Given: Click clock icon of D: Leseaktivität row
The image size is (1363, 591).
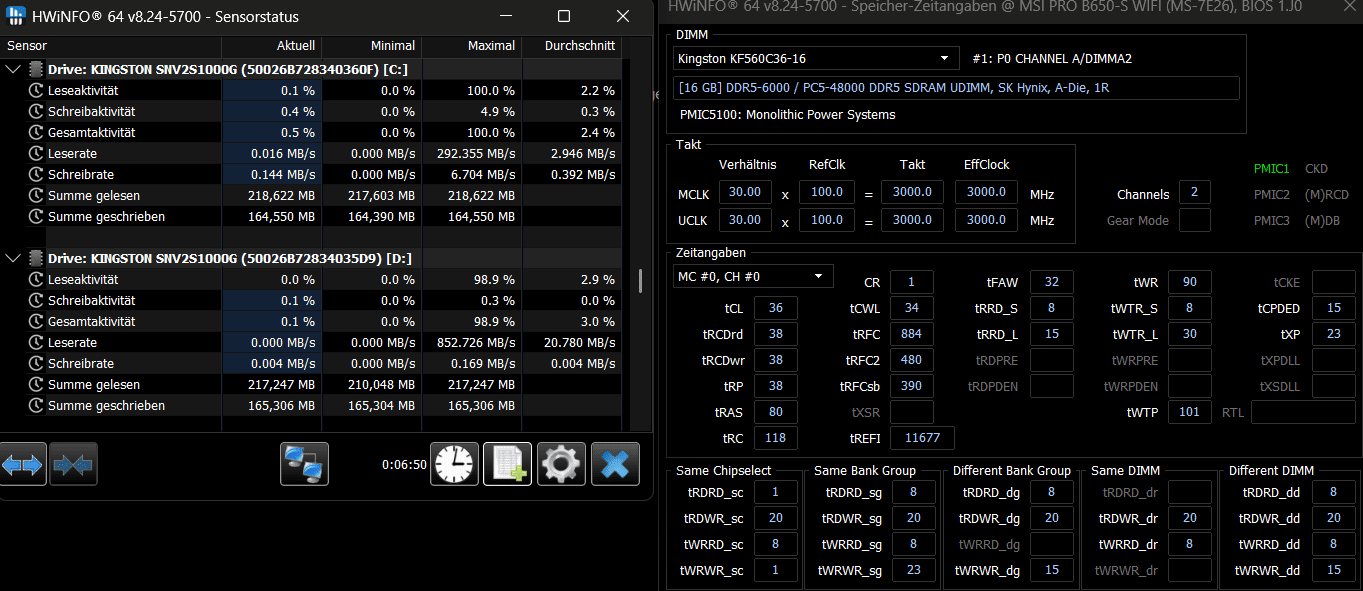Looking at the screenshot, I should click(x=36, y=279).
